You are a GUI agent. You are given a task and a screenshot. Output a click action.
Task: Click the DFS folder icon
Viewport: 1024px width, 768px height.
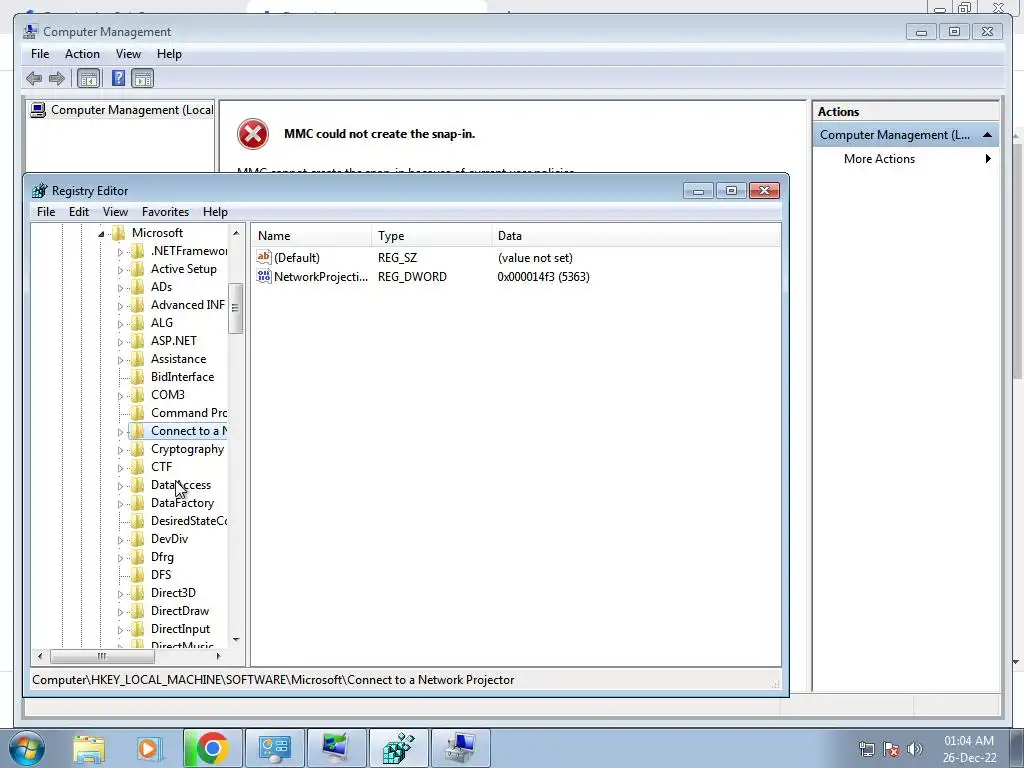pyautogui.click(x=138, y=575)
